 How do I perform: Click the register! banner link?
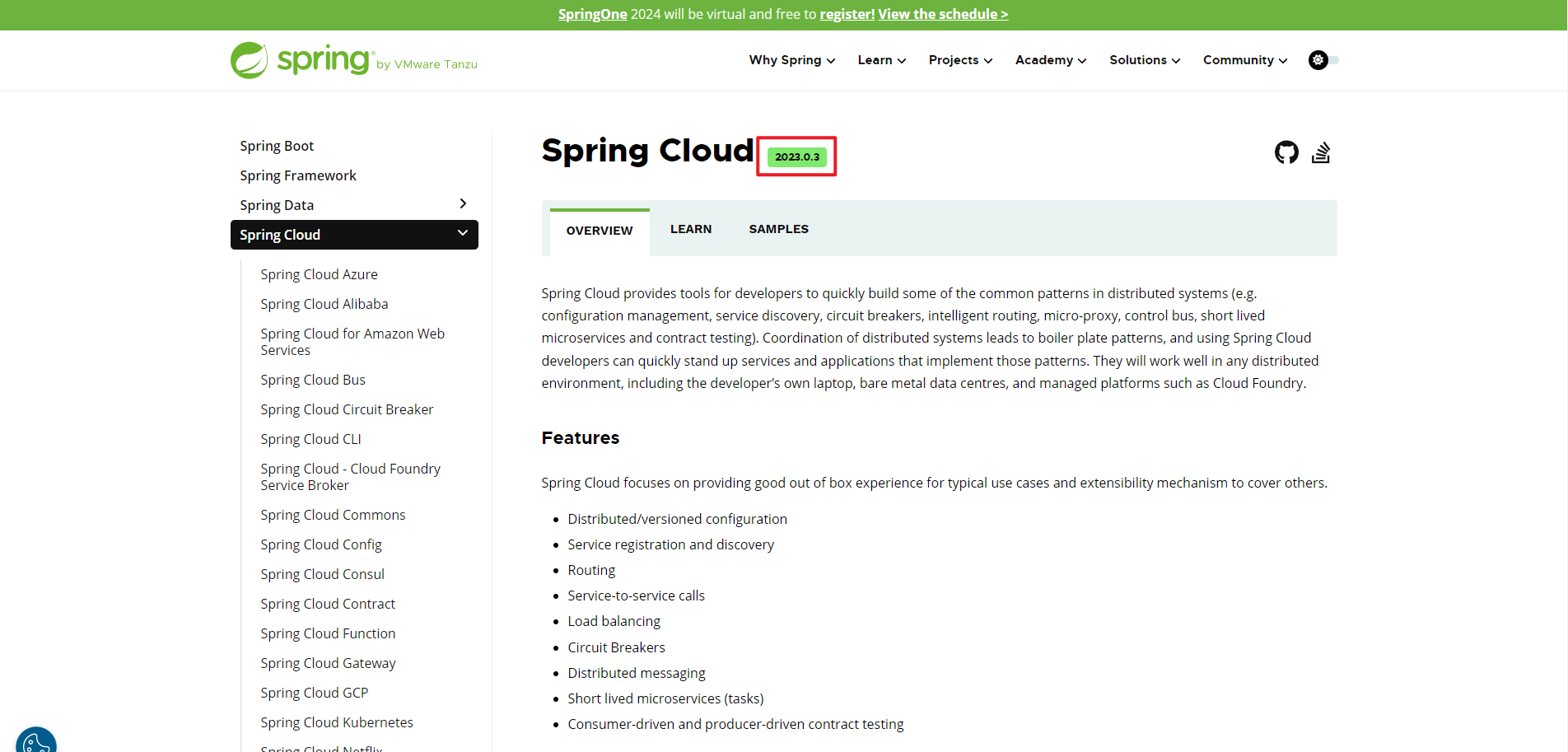click(847, 14)
